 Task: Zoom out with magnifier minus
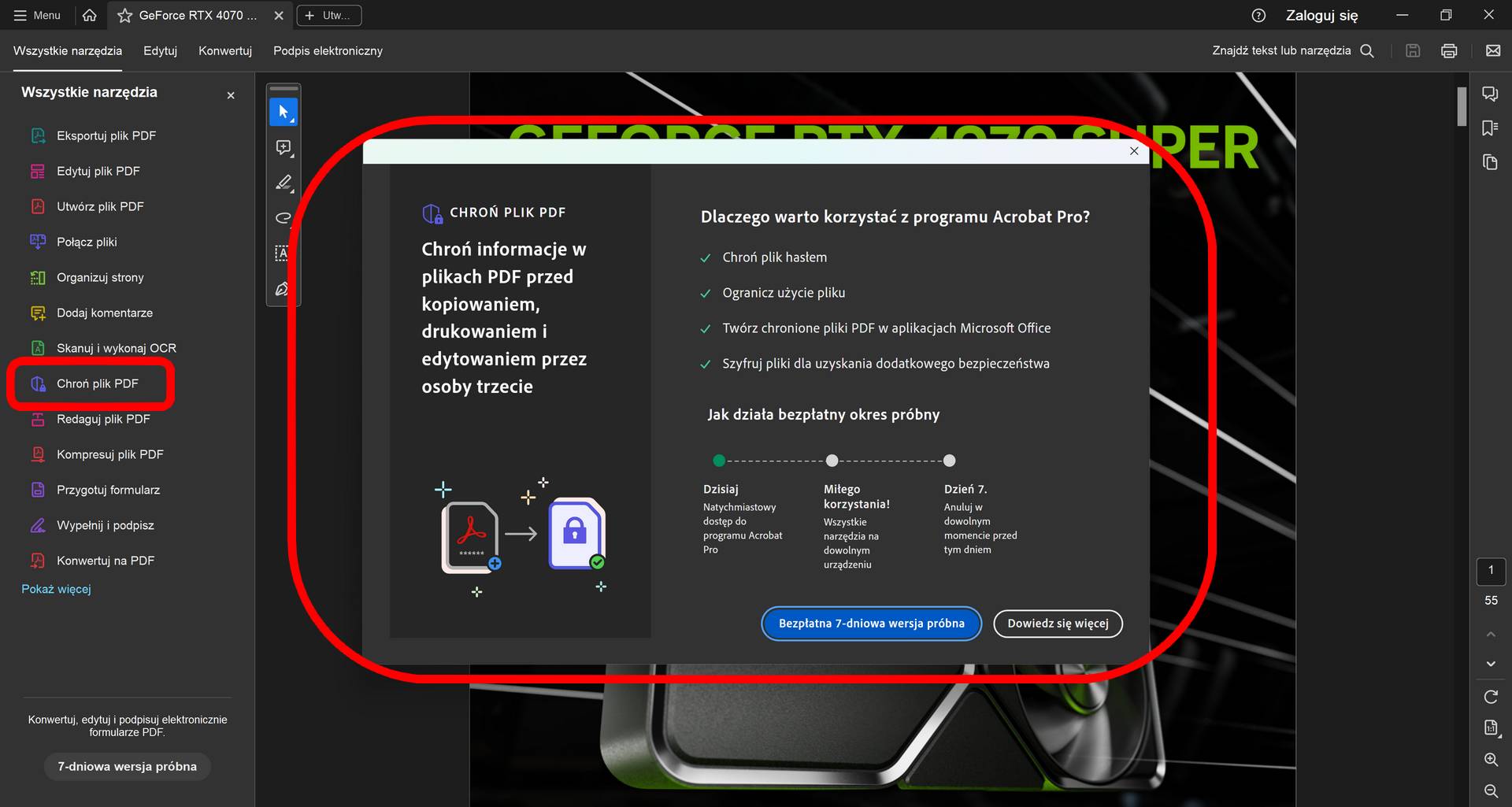[1491, 790]
